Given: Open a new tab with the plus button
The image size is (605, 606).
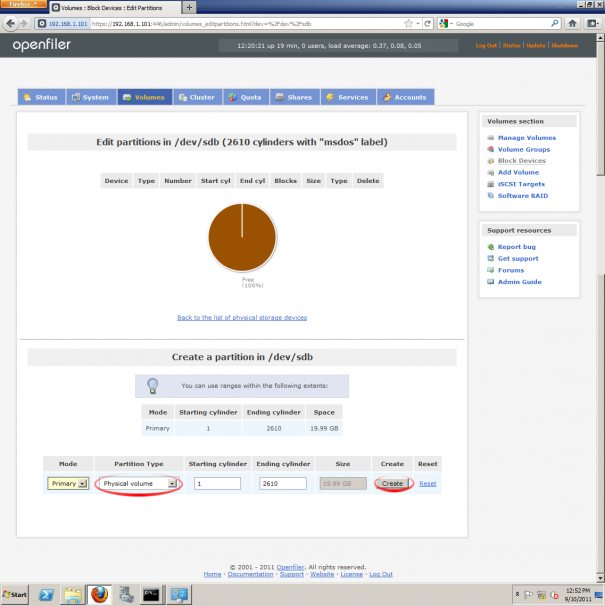Looking at the screenshot, I should pyautogui.click(x=189, y=7).
